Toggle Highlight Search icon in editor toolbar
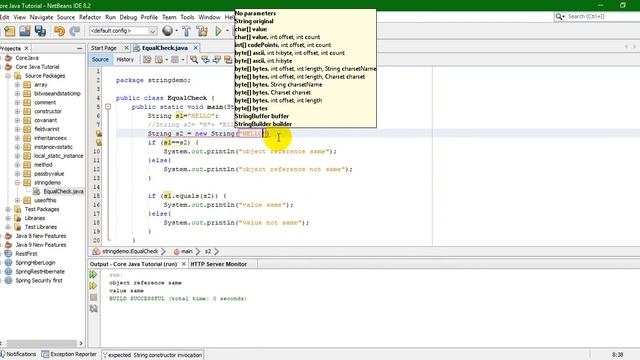 coord(228,60)
